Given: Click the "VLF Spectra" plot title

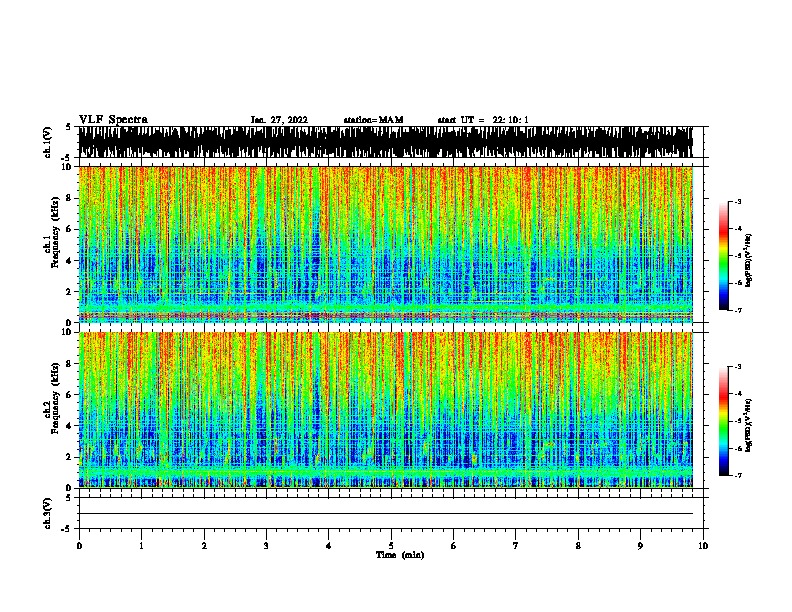Looking at the screenshot, I should tap(113, 120).
